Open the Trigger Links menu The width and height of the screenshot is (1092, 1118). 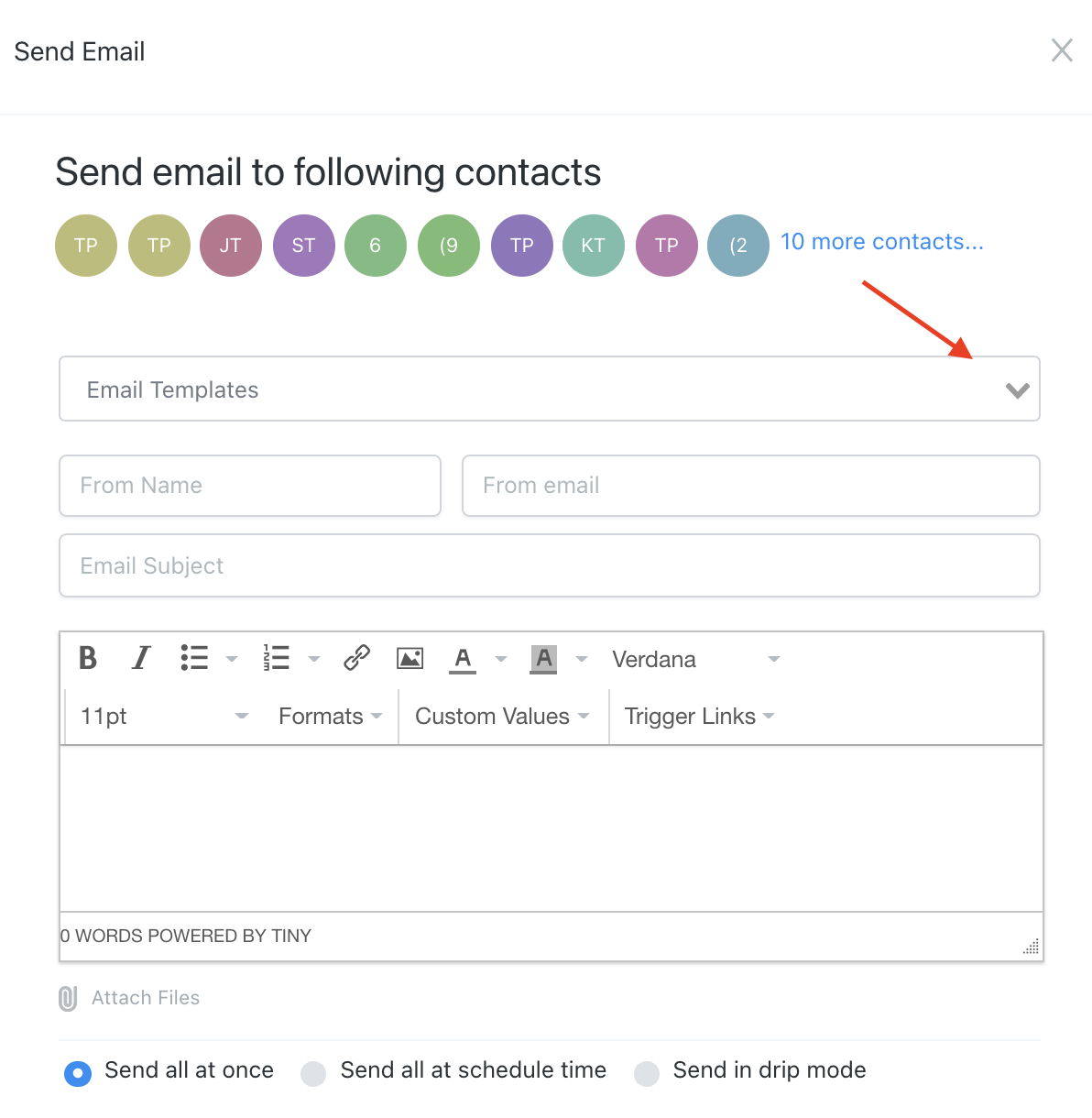coord(699,716)
